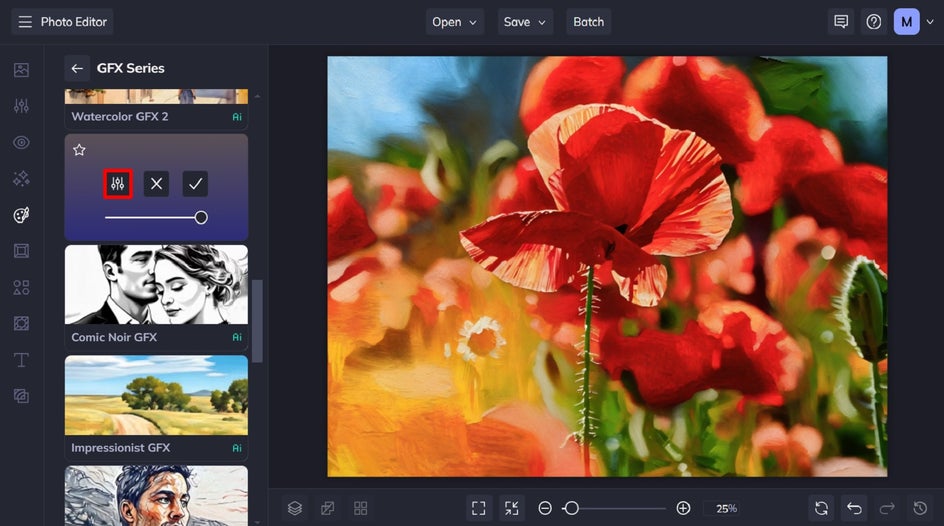Cancel the effect with X button

tap(157, 184)
